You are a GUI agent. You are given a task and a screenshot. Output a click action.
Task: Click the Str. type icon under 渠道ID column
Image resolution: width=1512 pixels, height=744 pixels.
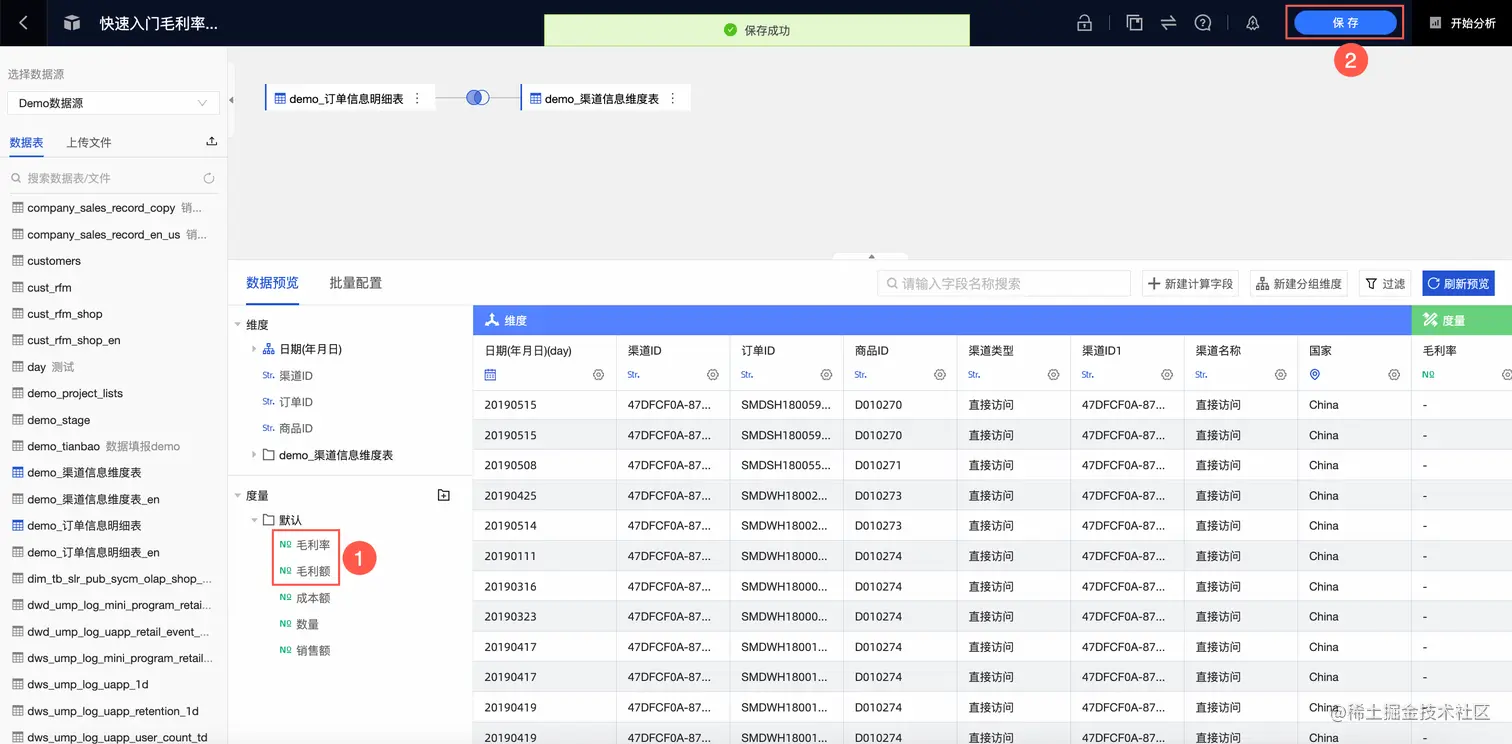634,374
